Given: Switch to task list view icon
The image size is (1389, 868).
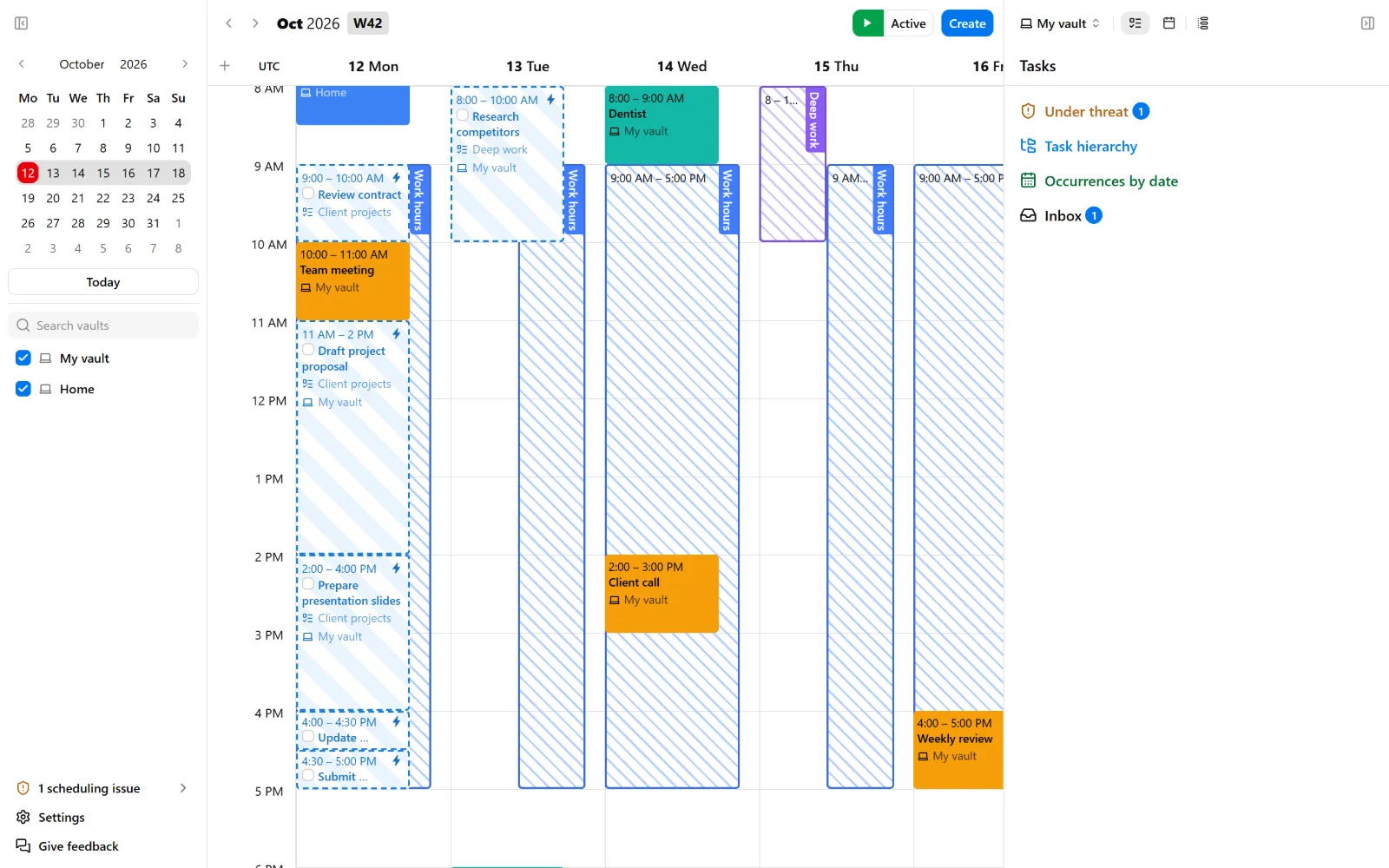Looking at the screenshot, I should tap(1135, 23).
